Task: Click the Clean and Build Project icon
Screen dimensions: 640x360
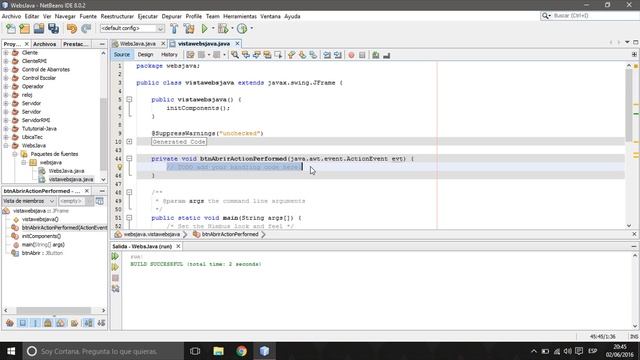Action: [x=189, y=29]
